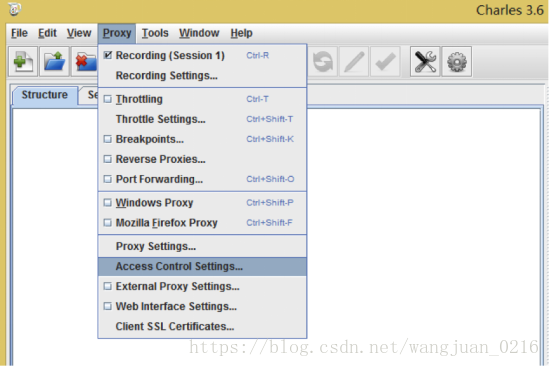Open the Tools menu
Screen dimensions: 550x367
155,33
